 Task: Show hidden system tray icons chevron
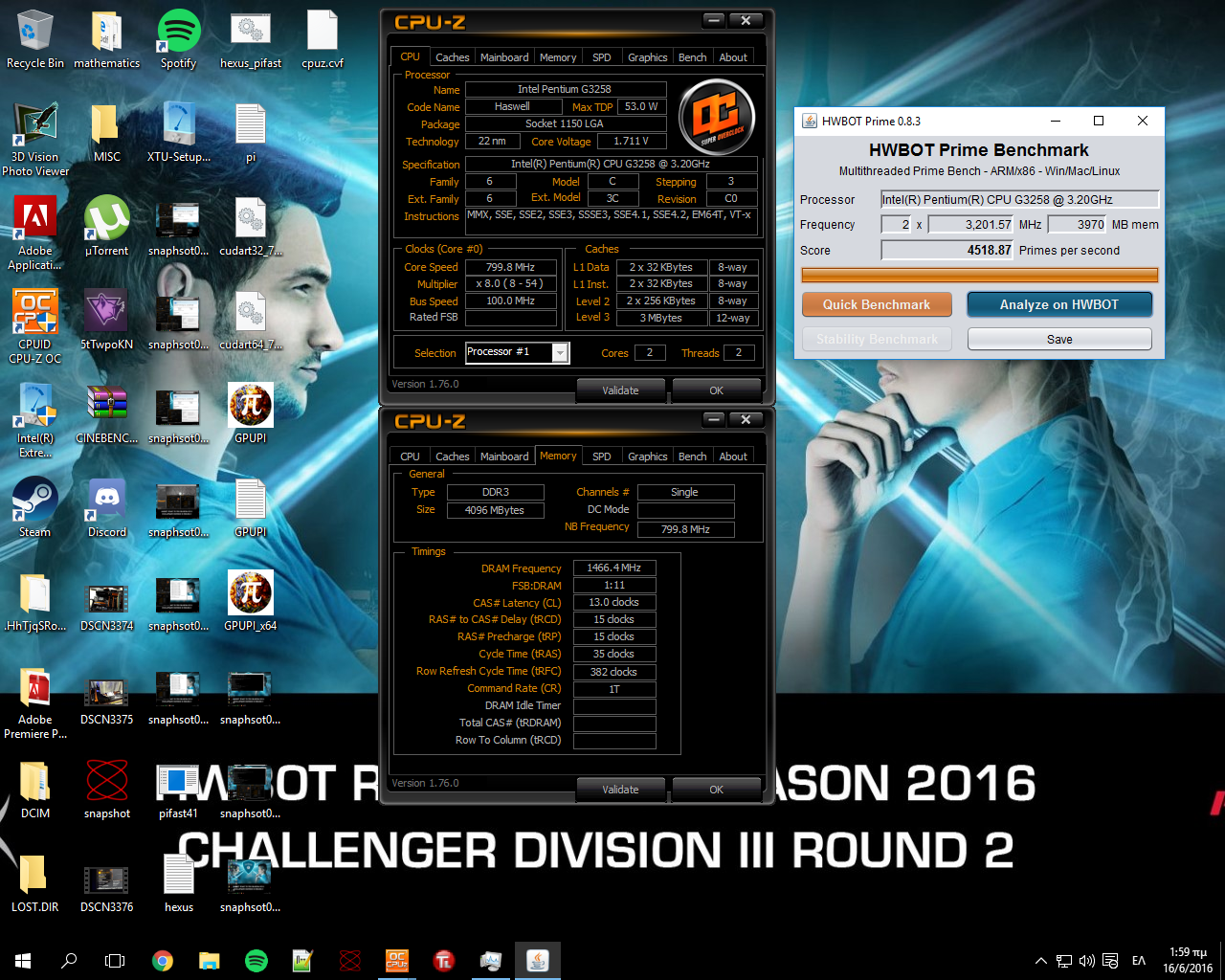point(1041,961)
